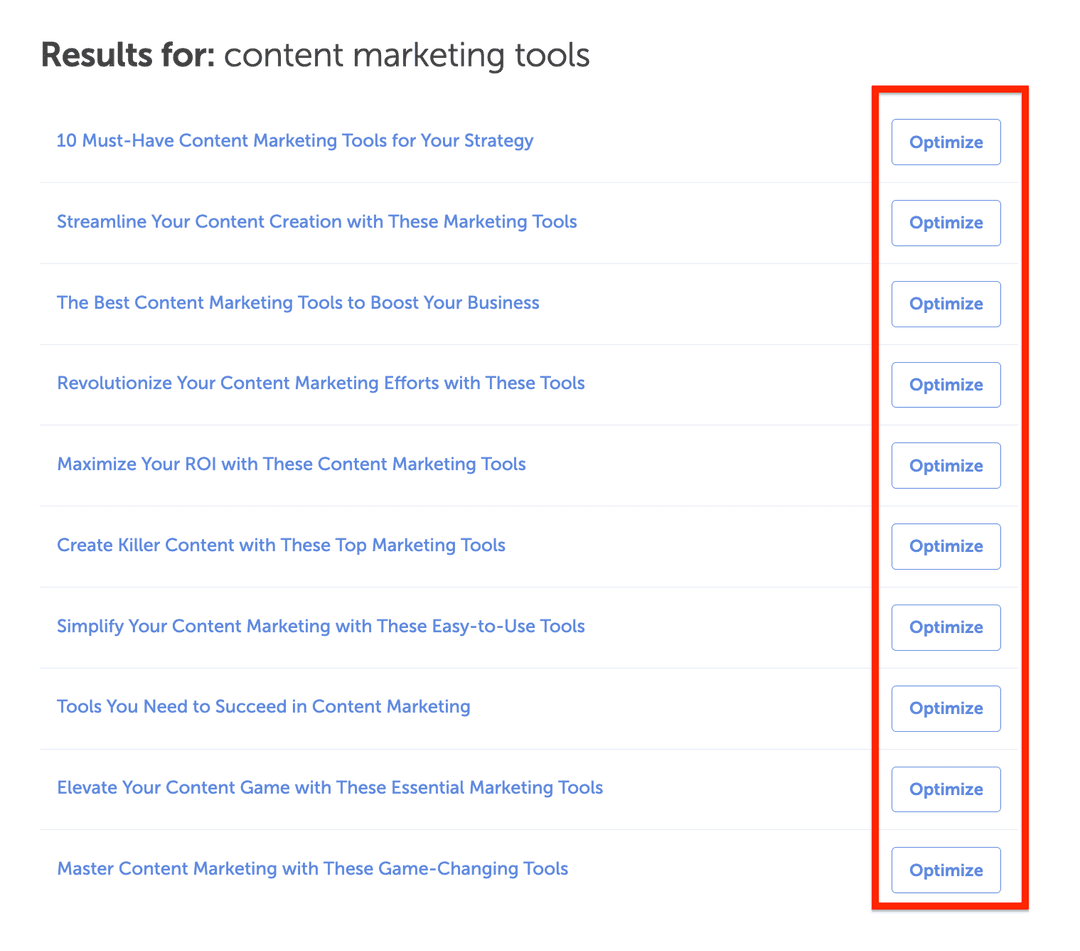This screenshot has height=951, width=1080.
Task: Open 'The Best Content Marketing Tools to Boost Your Business'
Action: point(298,303)
